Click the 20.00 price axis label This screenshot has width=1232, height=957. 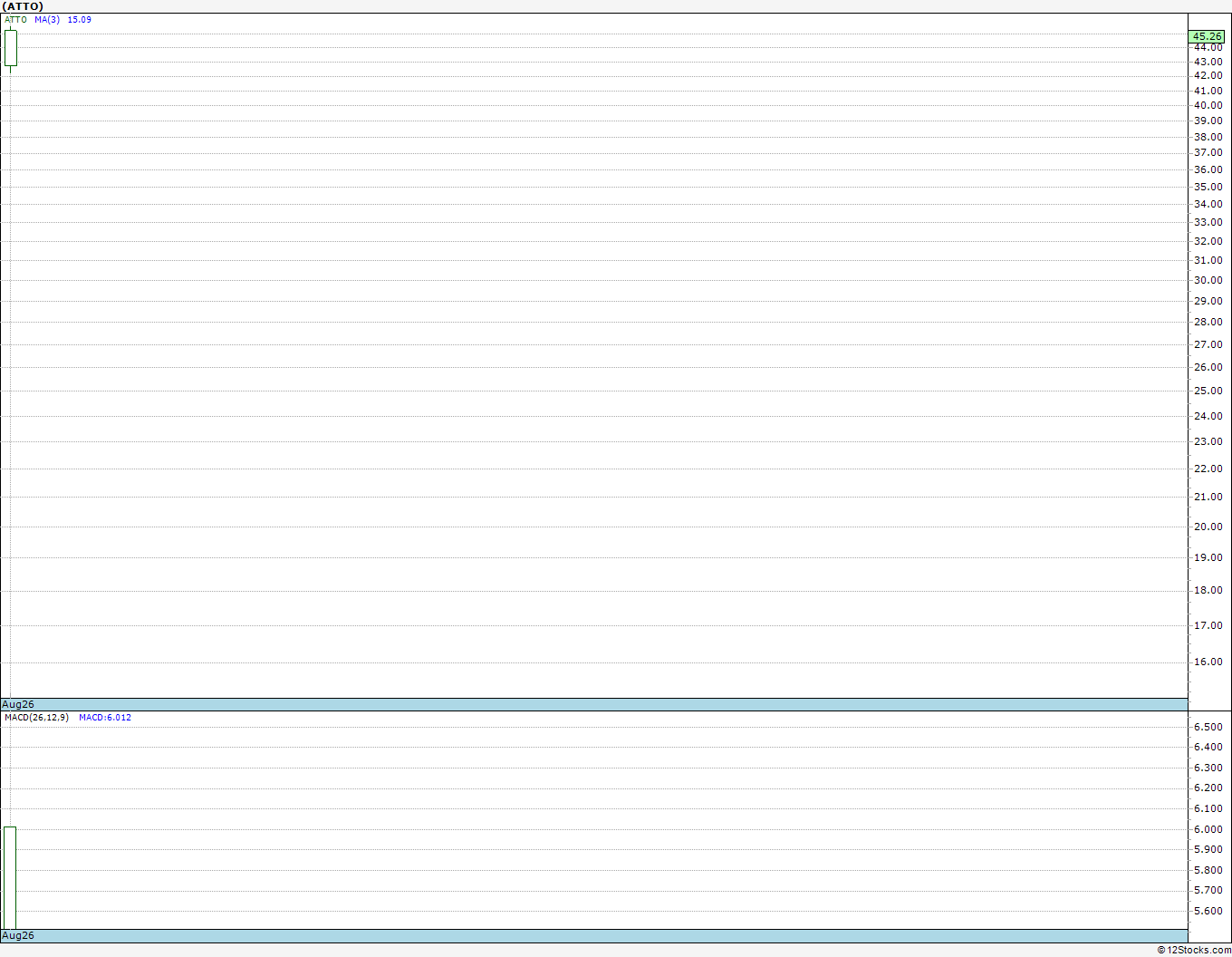coord(1208,527)
